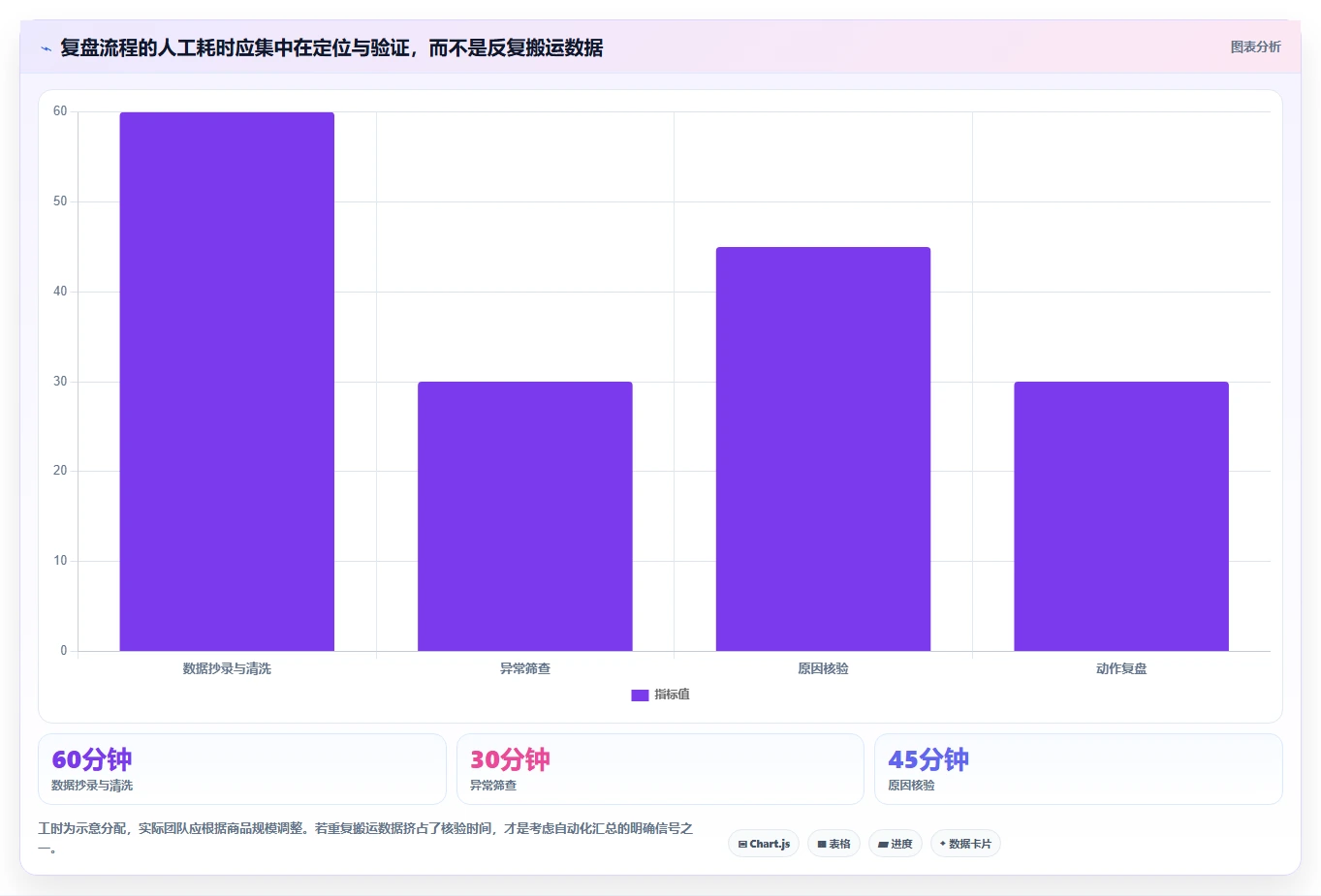Select the 进度 chip
The height and width of the screenshot is (896, 1321).
pyautogui.click(x=896, y=844)
